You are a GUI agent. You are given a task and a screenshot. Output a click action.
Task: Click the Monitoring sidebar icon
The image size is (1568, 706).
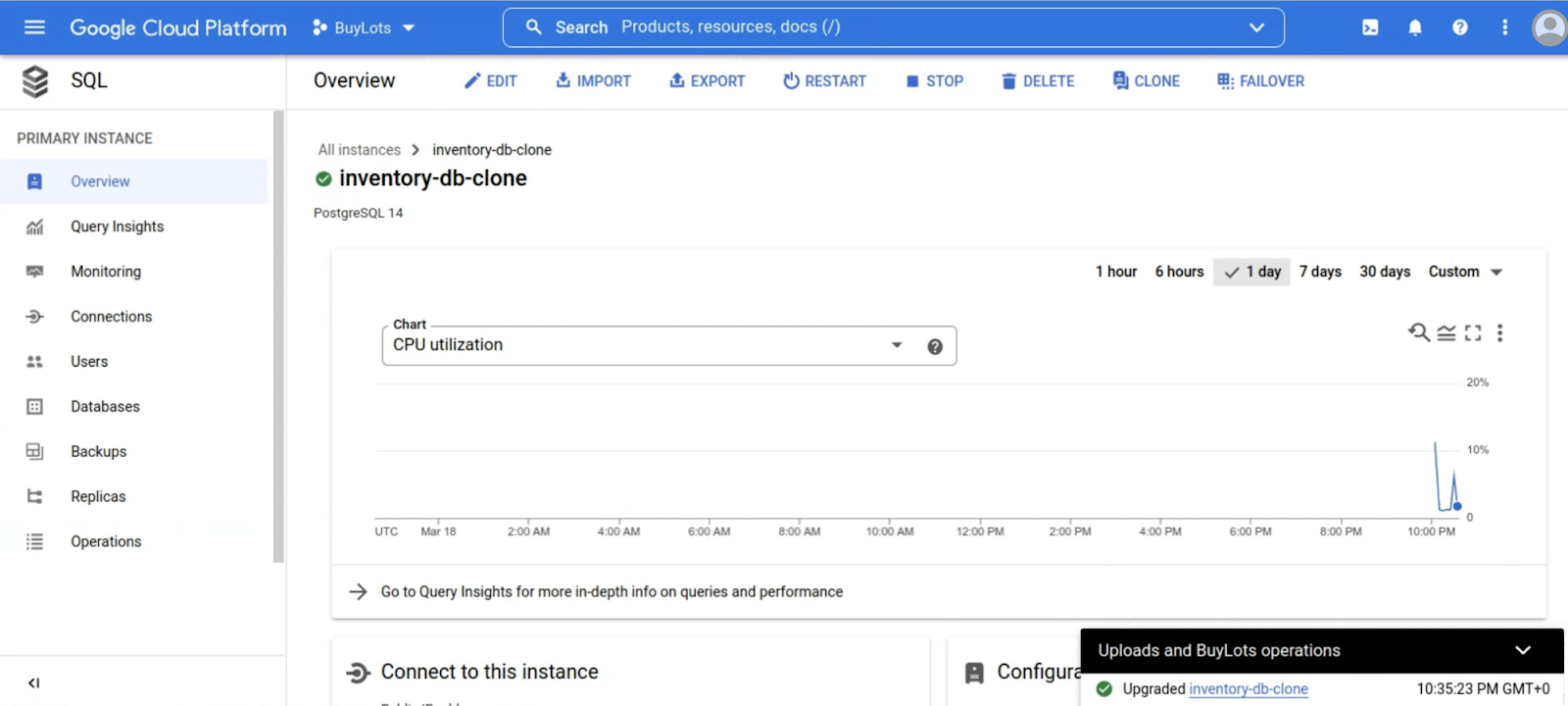coord(34,272)
